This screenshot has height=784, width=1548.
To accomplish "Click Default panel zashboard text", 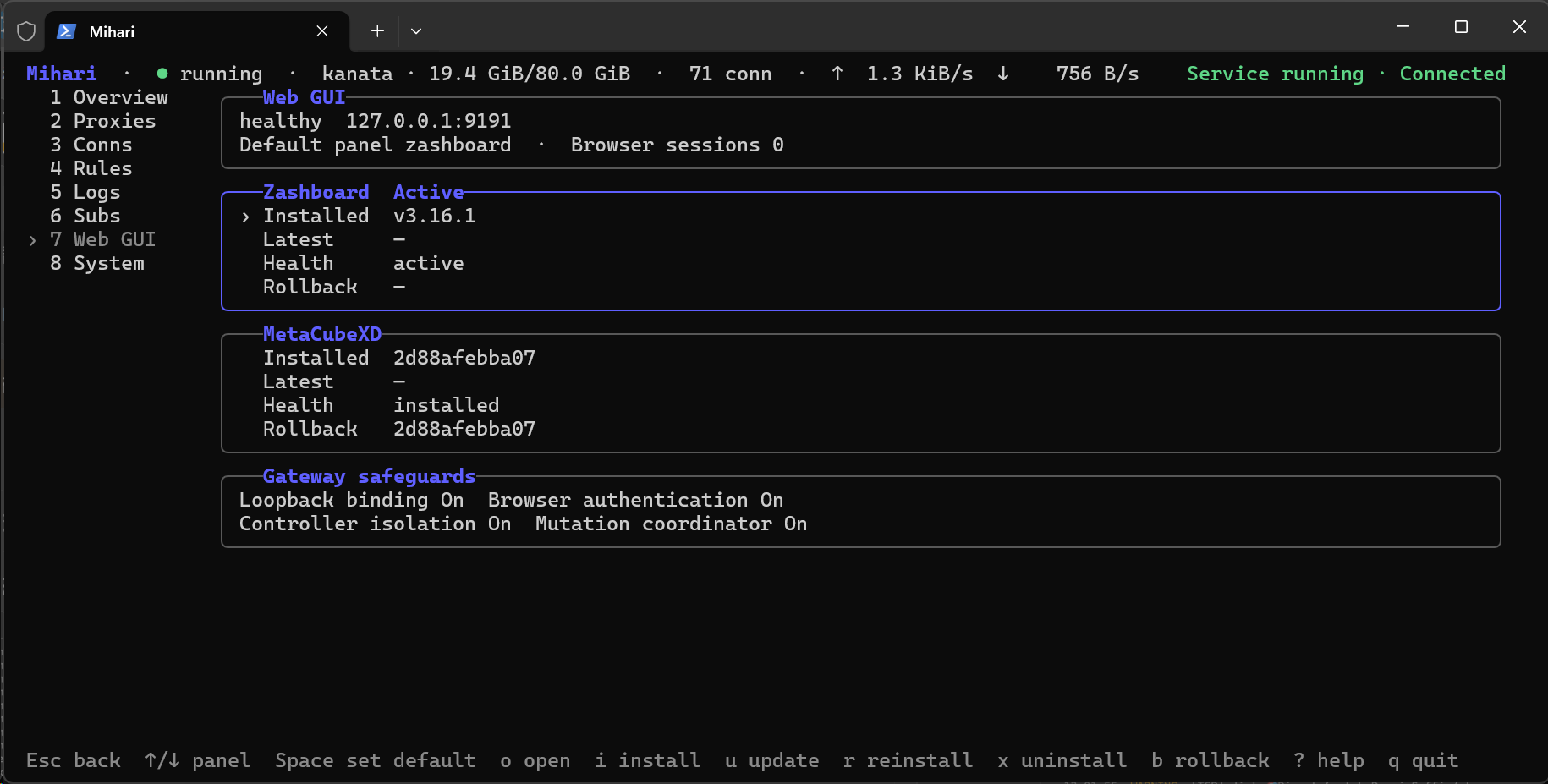I will tap(376, 145).
